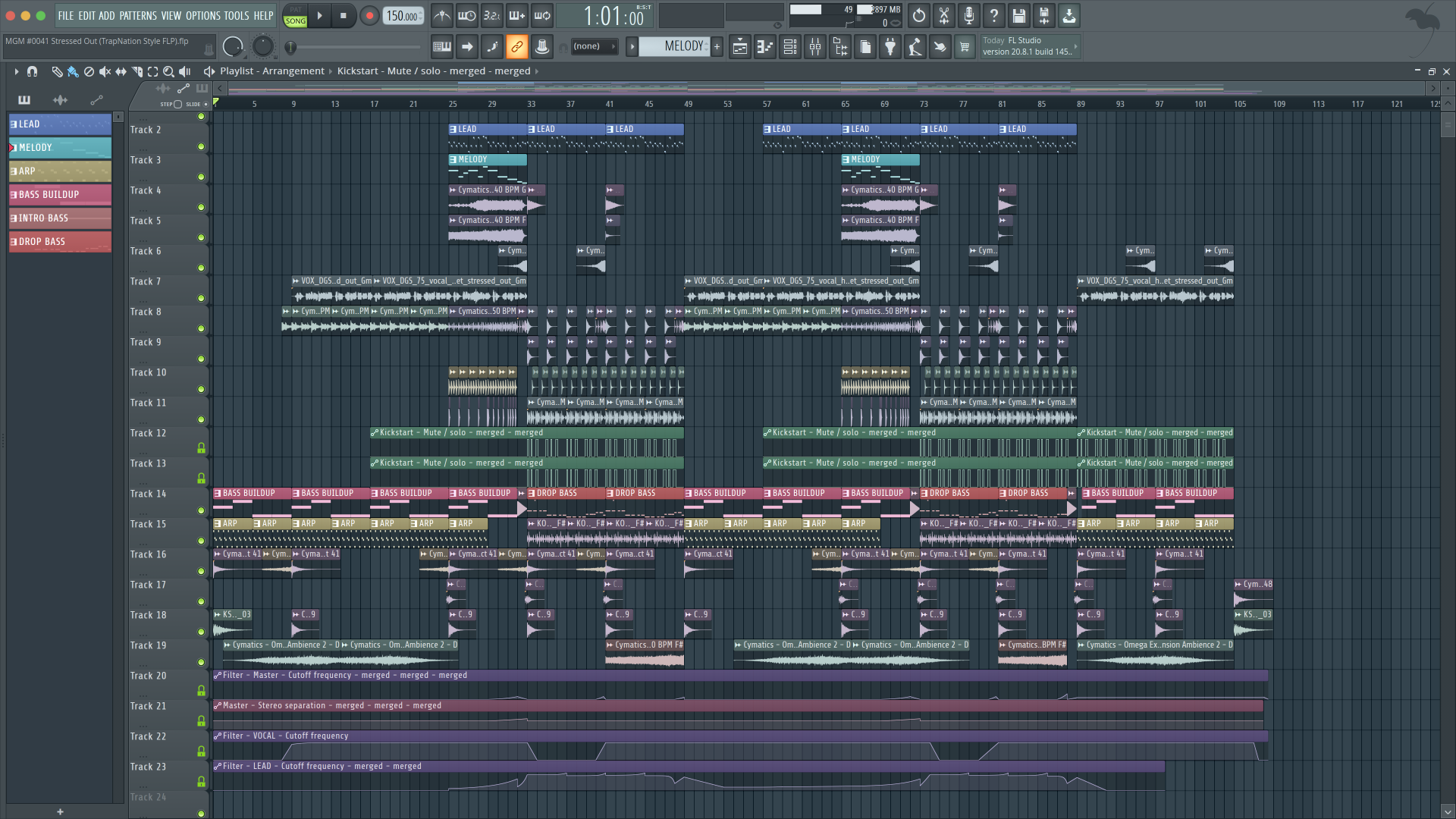The height and width of the screenshot is (819, 1456).
Task: Enable typing keyboard to piano icon
Action: [442, 47]
